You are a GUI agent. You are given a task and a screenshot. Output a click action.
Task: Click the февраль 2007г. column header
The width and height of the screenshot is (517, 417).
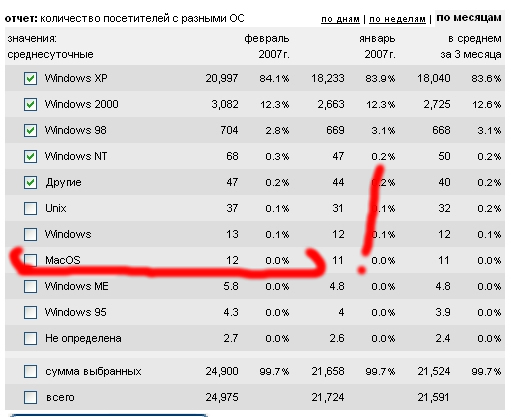click(267, 46)
